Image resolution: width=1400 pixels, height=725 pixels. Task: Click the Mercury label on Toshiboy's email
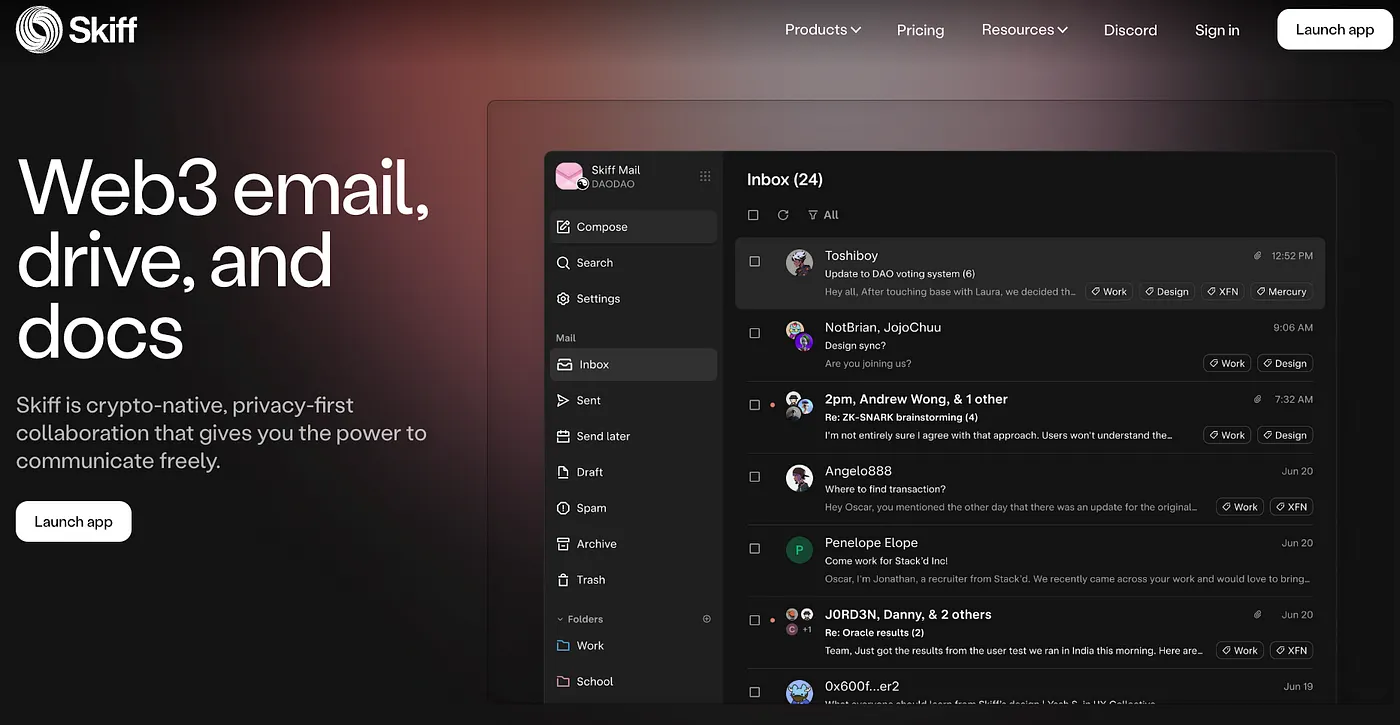pyautogui.click(x=1280, y=292)
